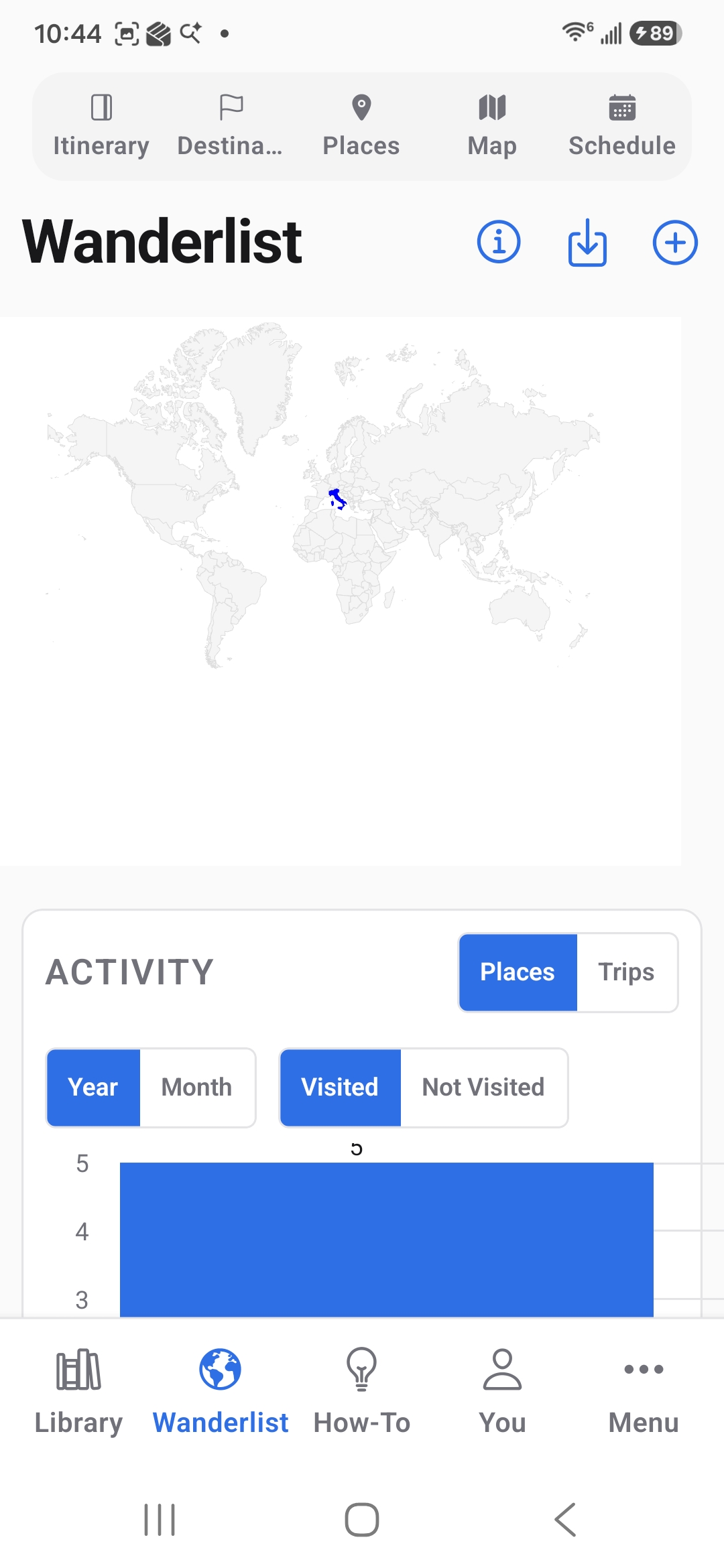Screen dimensions: 724x1568
Task: Tap the blue activity chart bar
Action: pos(387,1240)
